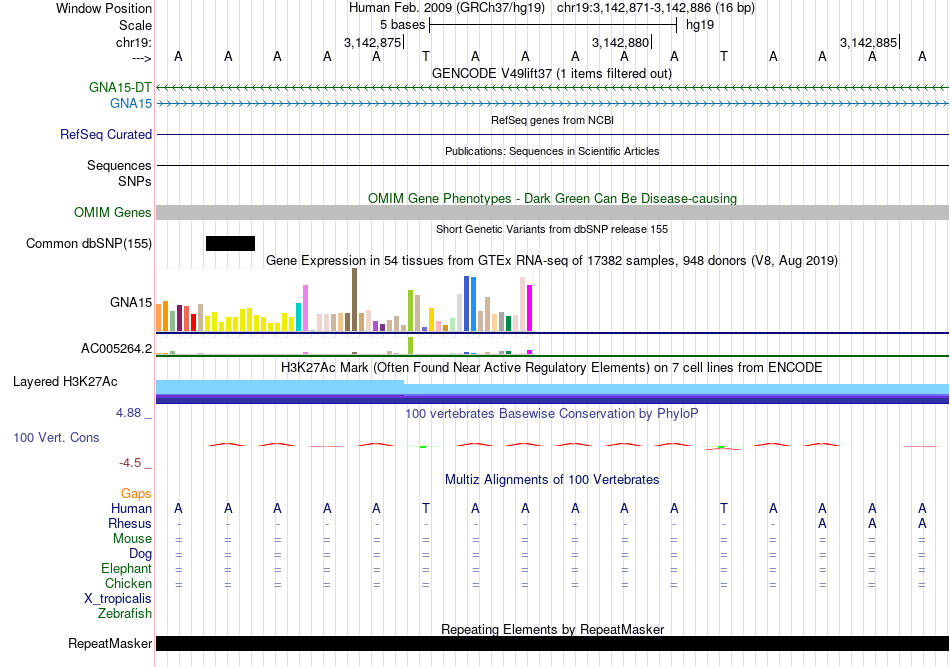Click the black dbSNP variant block
Viewport: 950px width, 667px height.
(230, 244)
